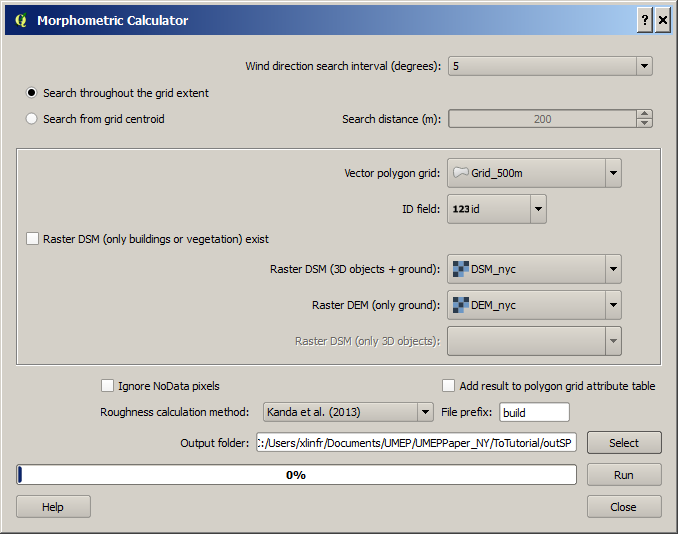
Task: Click the Close button
Action: point(624,507)
